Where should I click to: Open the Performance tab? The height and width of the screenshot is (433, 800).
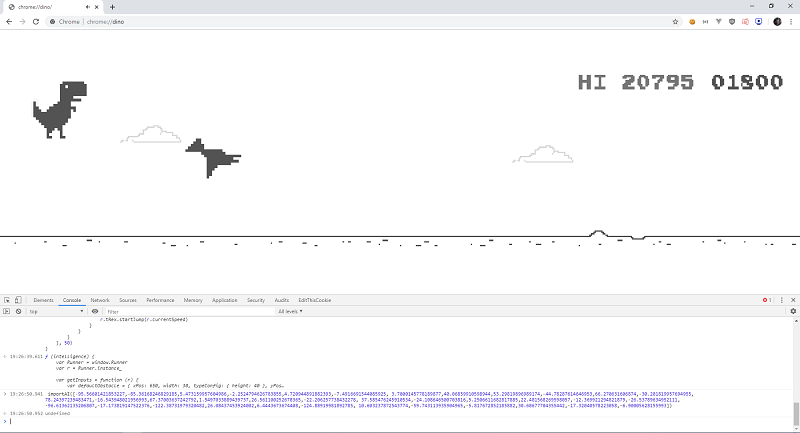pos(160,300)
